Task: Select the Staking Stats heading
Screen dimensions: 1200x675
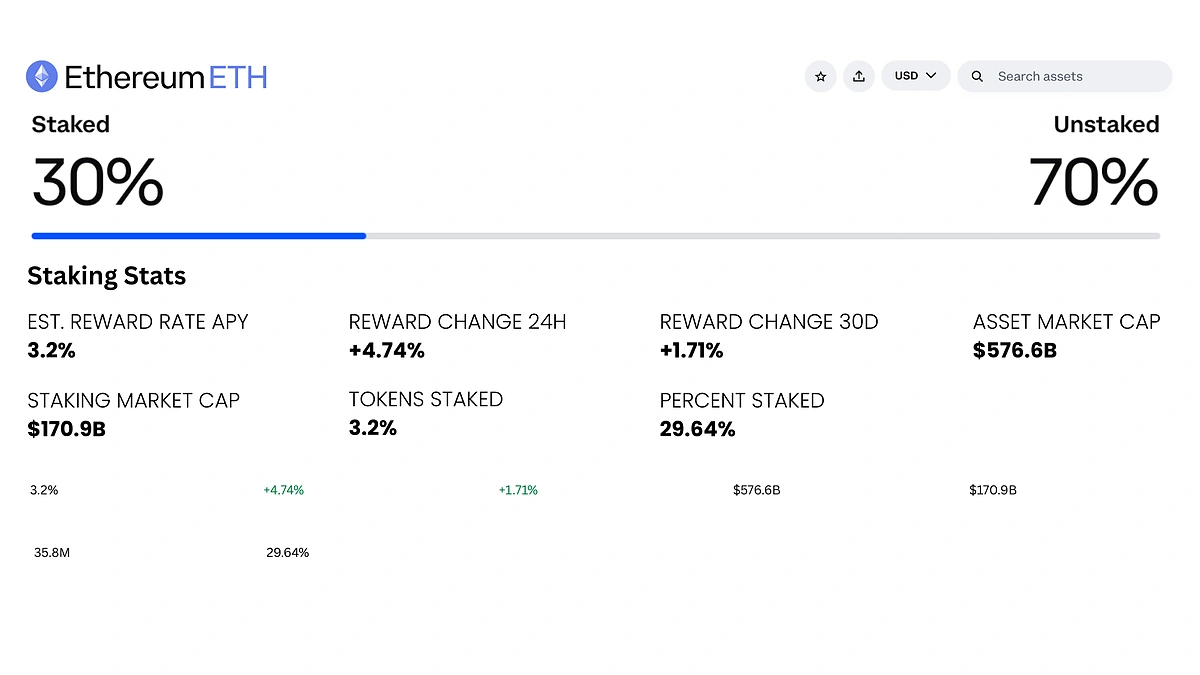Action: 107,276
